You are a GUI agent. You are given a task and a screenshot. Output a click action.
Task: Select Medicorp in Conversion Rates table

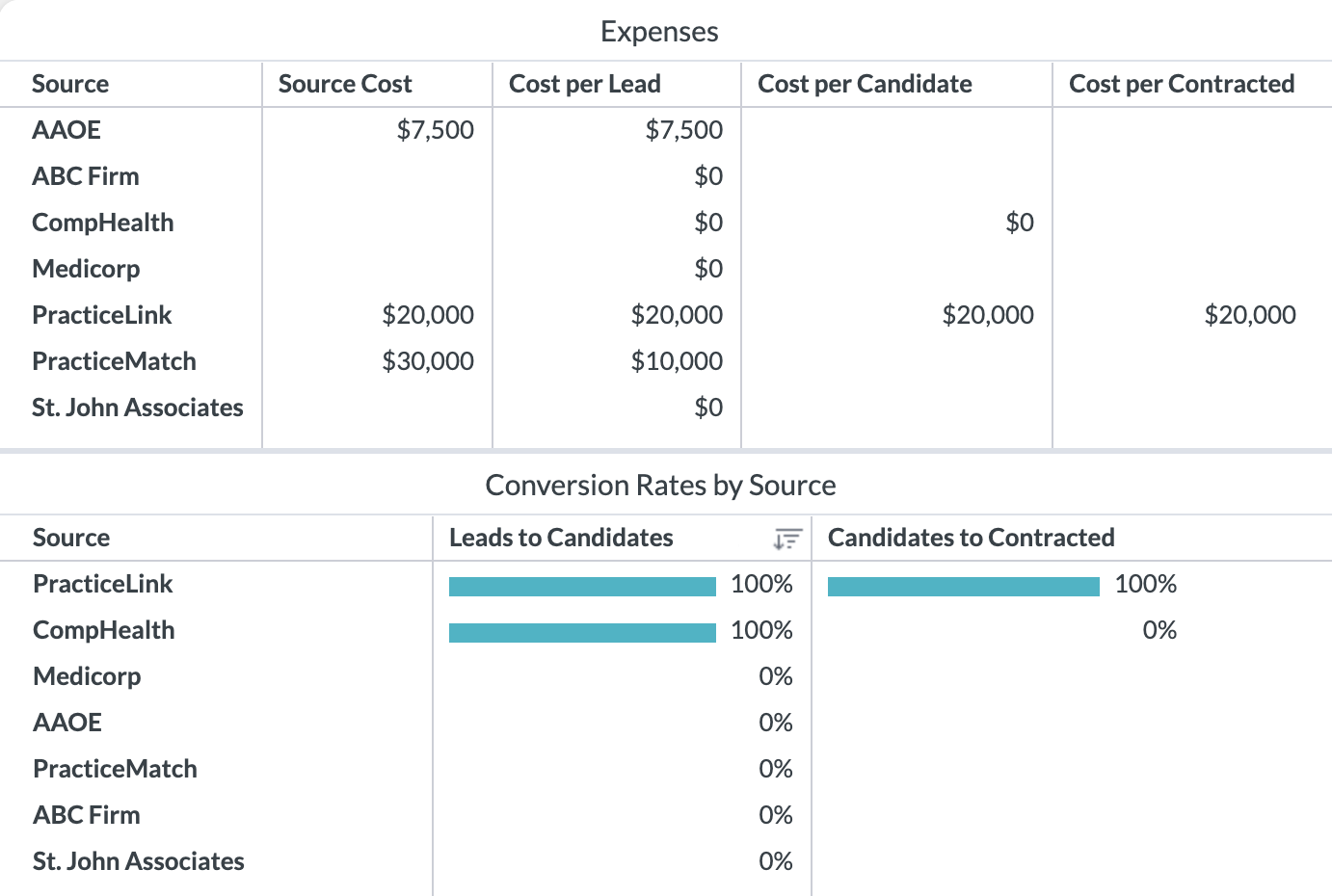click(87, 676)
